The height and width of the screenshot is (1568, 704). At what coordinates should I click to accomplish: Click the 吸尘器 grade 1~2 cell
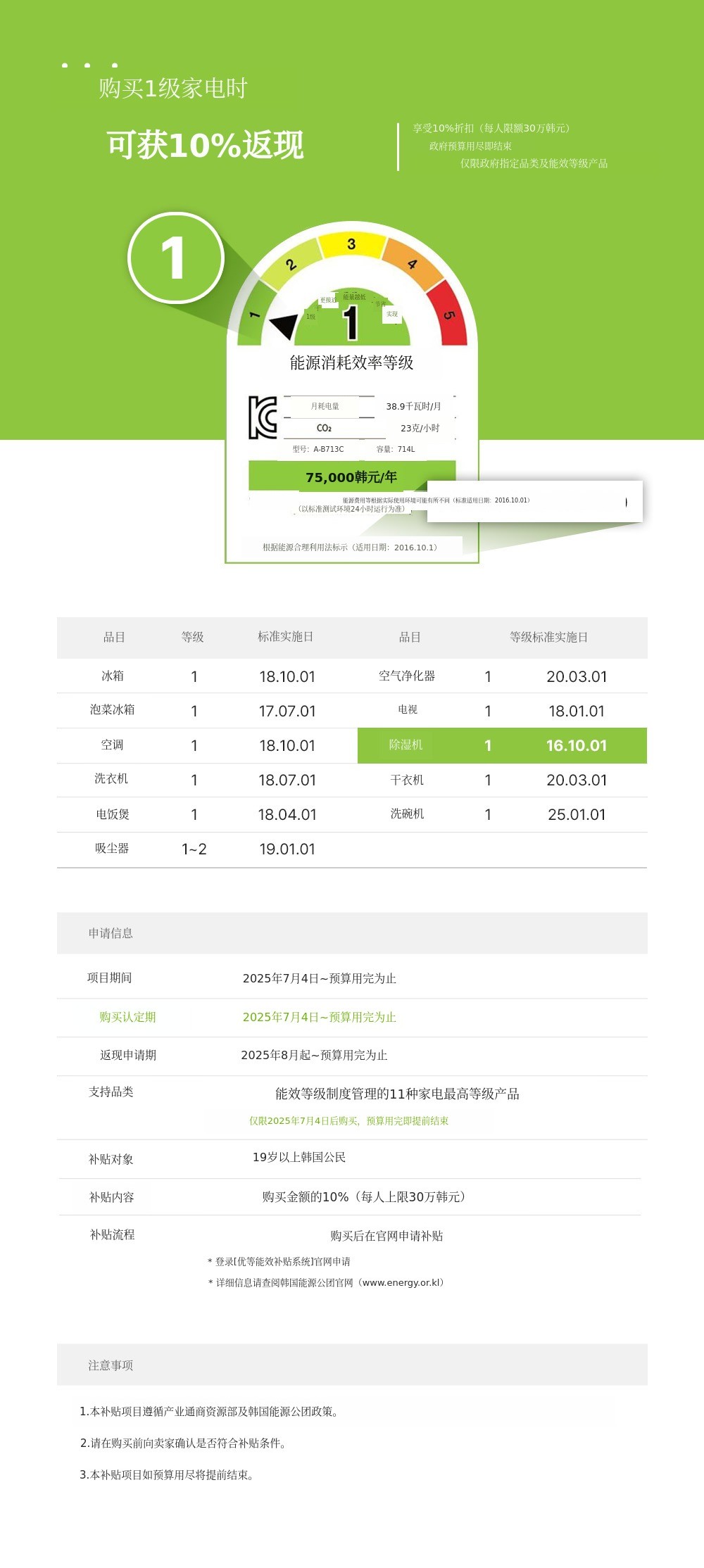194,849
